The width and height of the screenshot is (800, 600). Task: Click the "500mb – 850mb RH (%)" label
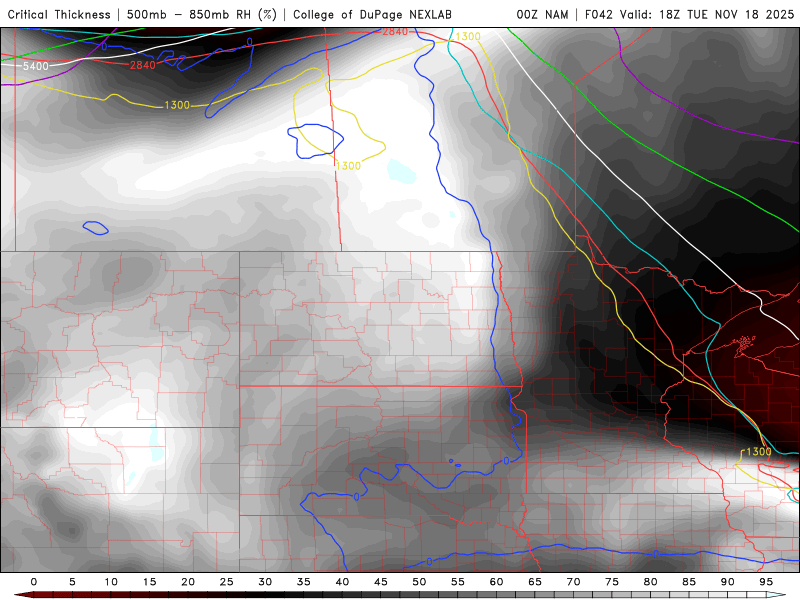[x=202, y=14]
